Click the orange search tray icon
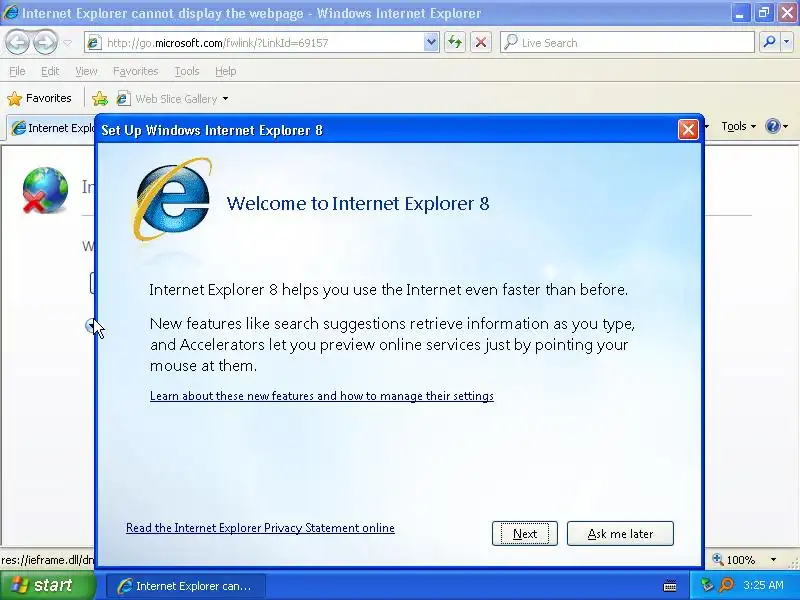Screen dimensions: 800x600 click(x=726, y=585)
